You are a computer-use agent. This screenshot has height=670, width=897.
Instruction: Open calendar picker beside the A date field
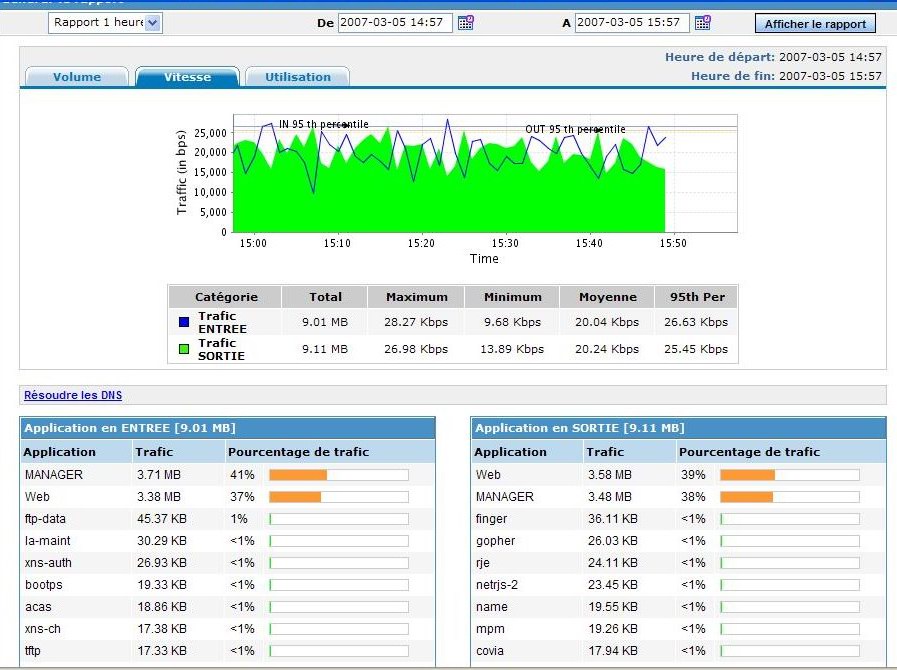(x=703, y=23)
